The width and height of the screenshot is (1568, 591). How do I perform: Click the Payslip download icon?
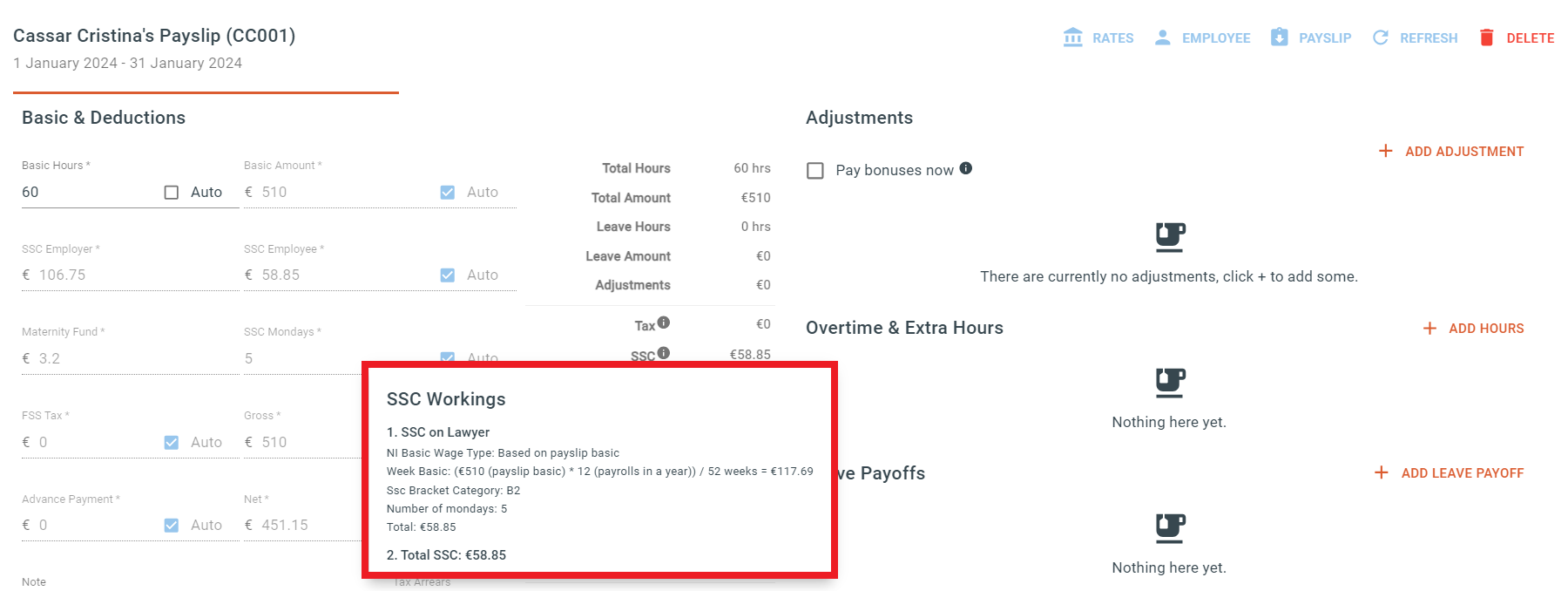(x=1279, y=37)
